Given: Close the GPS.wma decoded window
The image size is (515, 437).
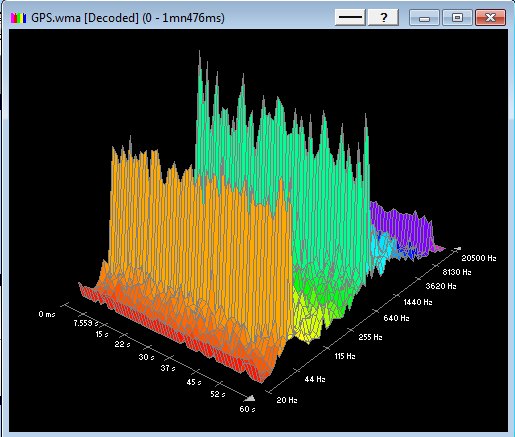Looking at the screenshot, I should tap(490, 17).
